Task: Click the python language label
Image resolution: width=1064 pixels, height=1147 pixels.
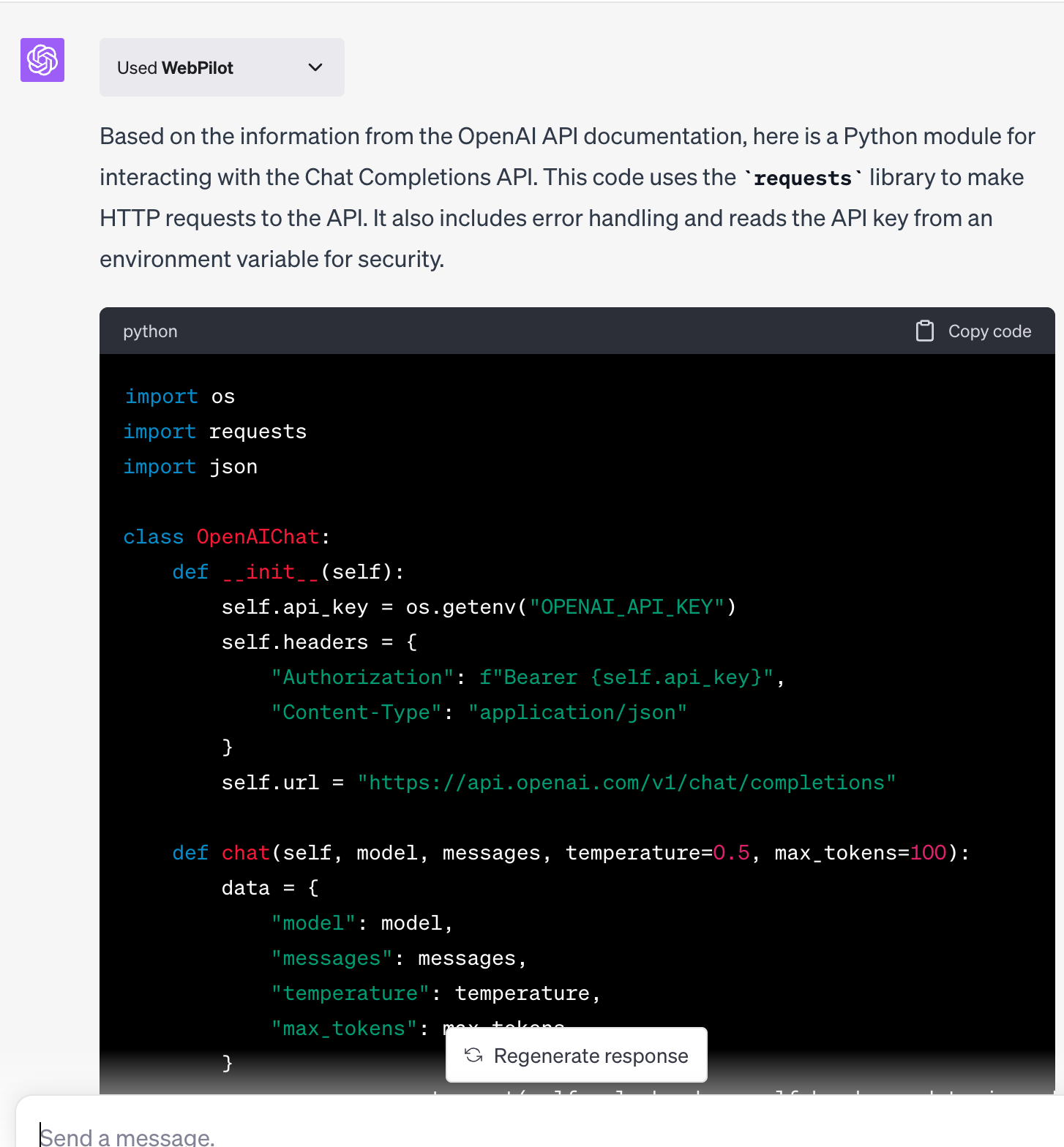Action: click(150, 331)
